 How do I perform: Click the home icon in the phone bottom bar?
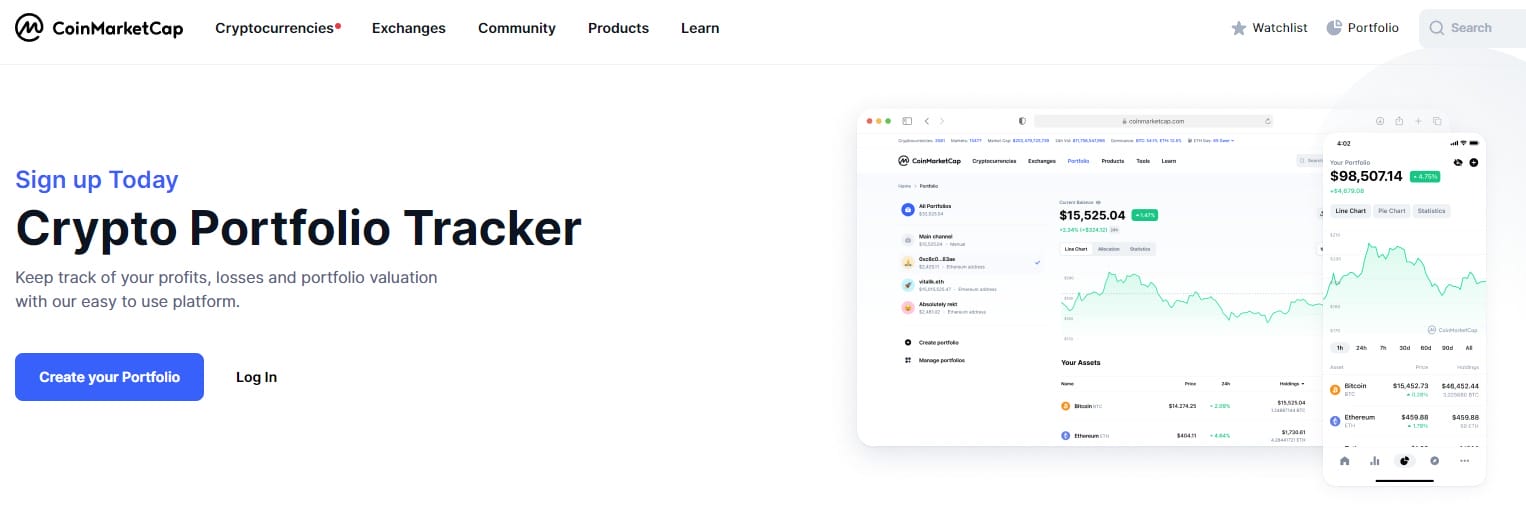(x=1345, y=461)
